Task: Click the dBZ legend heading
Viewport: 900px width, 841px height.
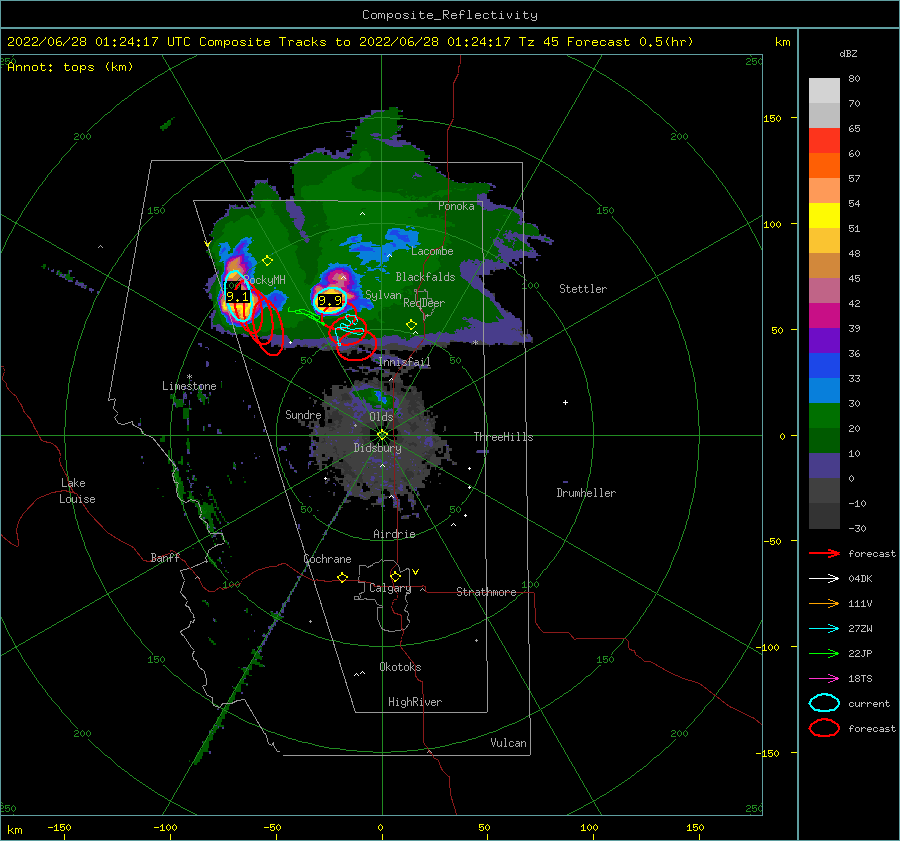Action: click(848, 54)
